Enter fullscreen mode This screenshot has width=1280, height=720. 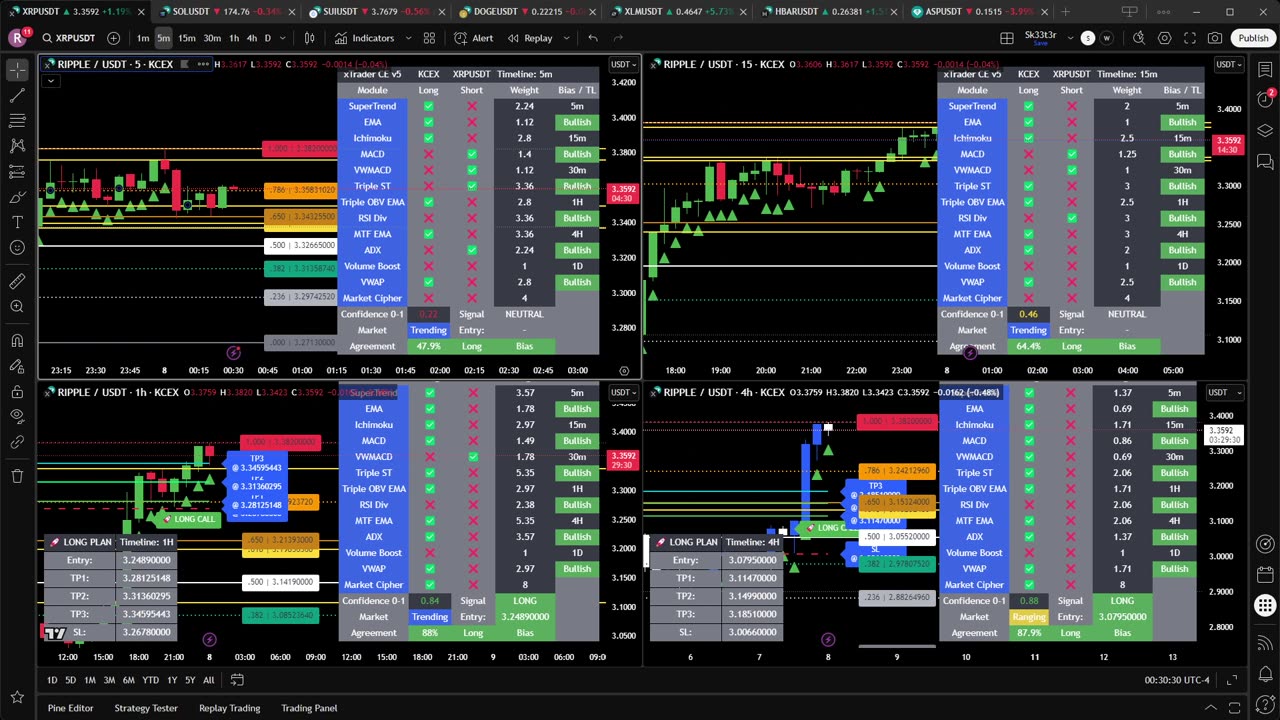[x=1190, y=38]
